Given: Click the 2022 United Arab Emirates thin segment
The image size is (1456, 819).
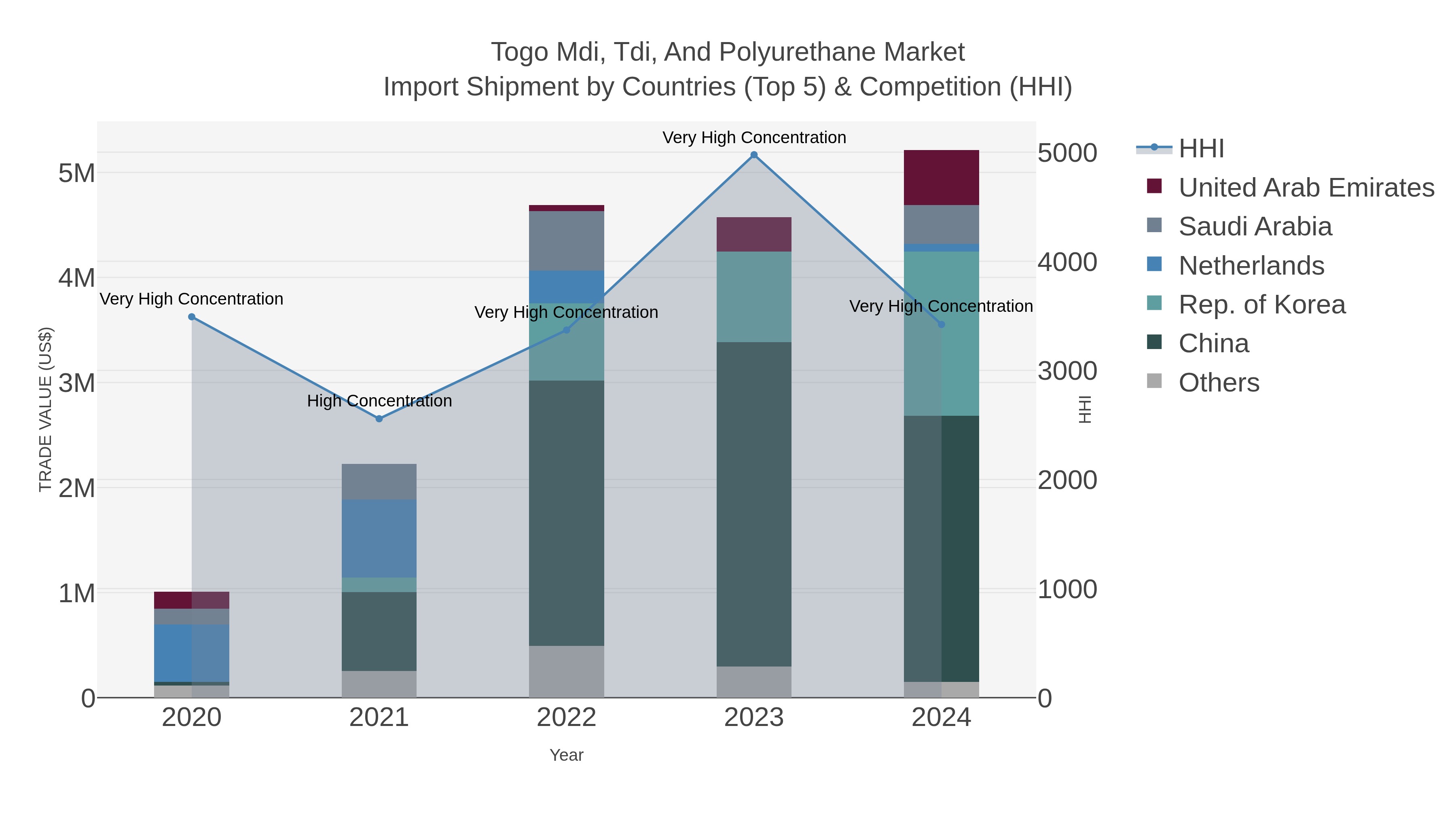Looking at the screenshot, I should pos(566,208).
